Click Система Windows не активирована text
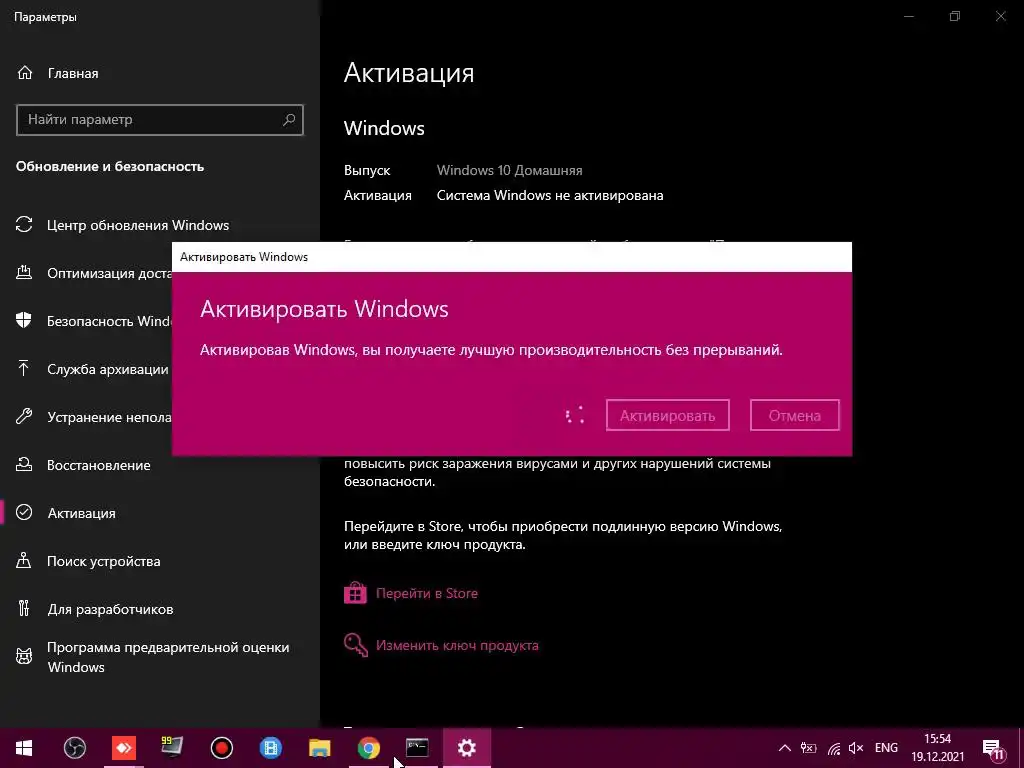Screen dimensions: 1024x768 [550, 195]
